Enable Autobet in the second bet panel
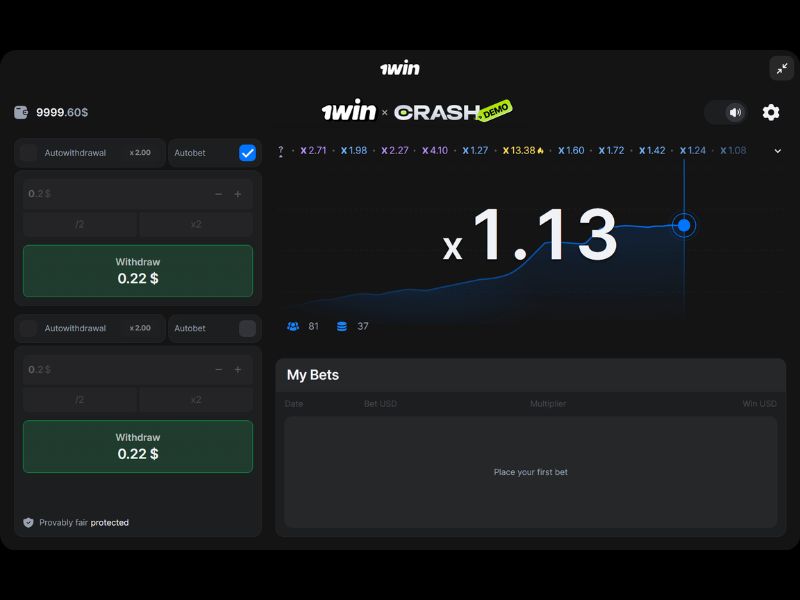 pyautogui.click(x=247, y=328)
